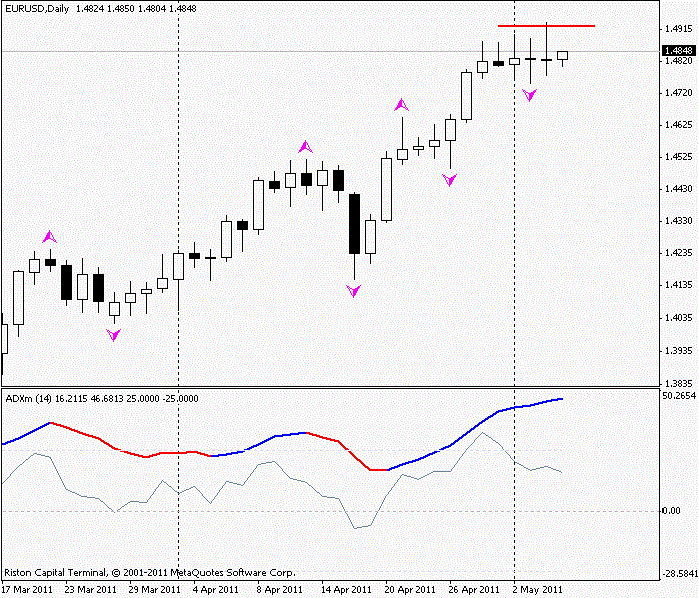Click the tallest black bearish candle body
The image size is (699, 598).
[x=354, y=224]
